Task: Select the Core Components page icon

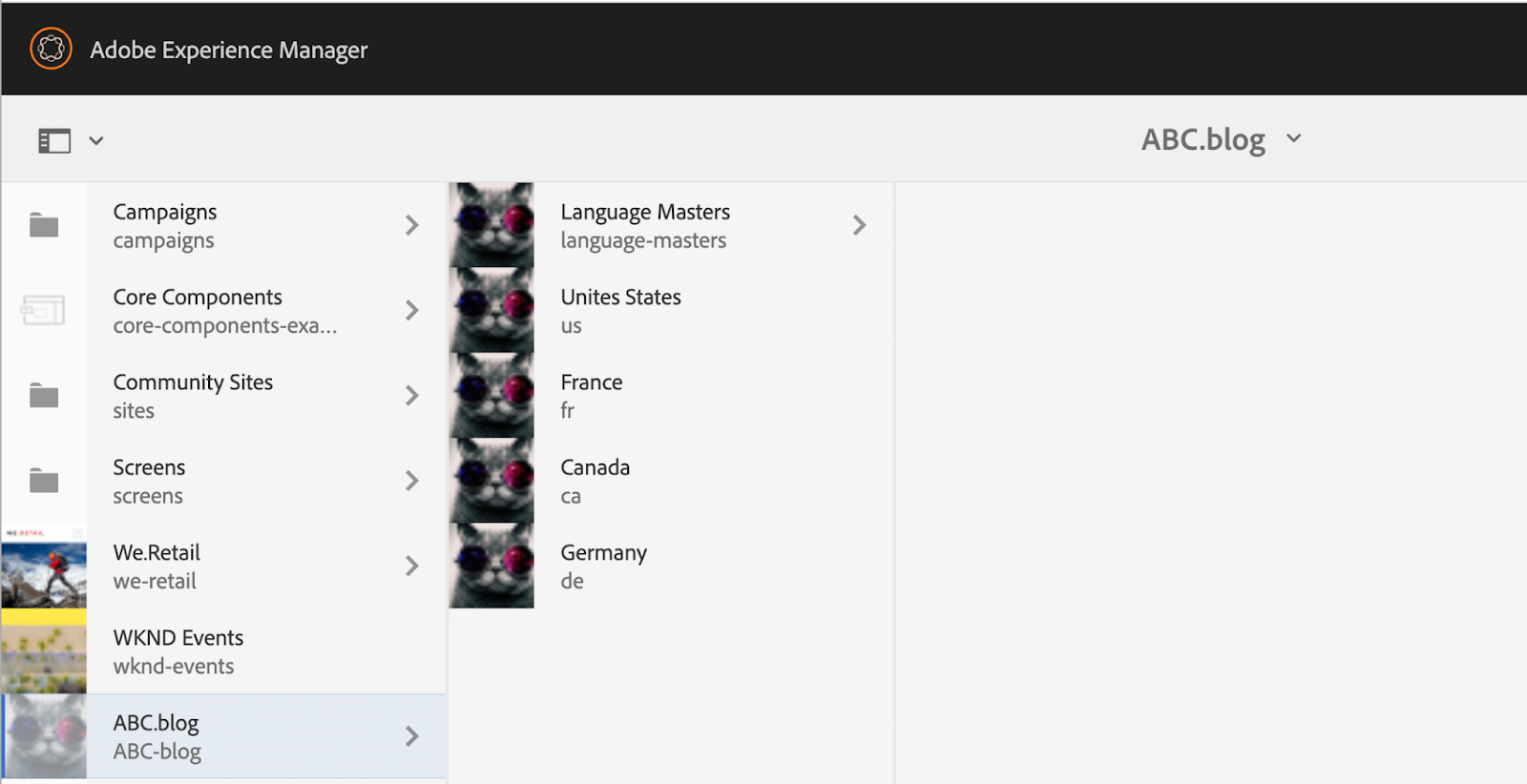Action: (x=44, y=310)
